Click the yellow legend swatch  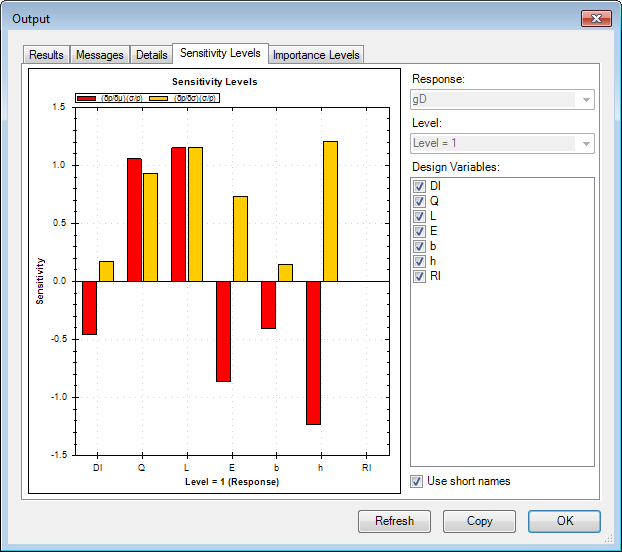click(157, 99)
